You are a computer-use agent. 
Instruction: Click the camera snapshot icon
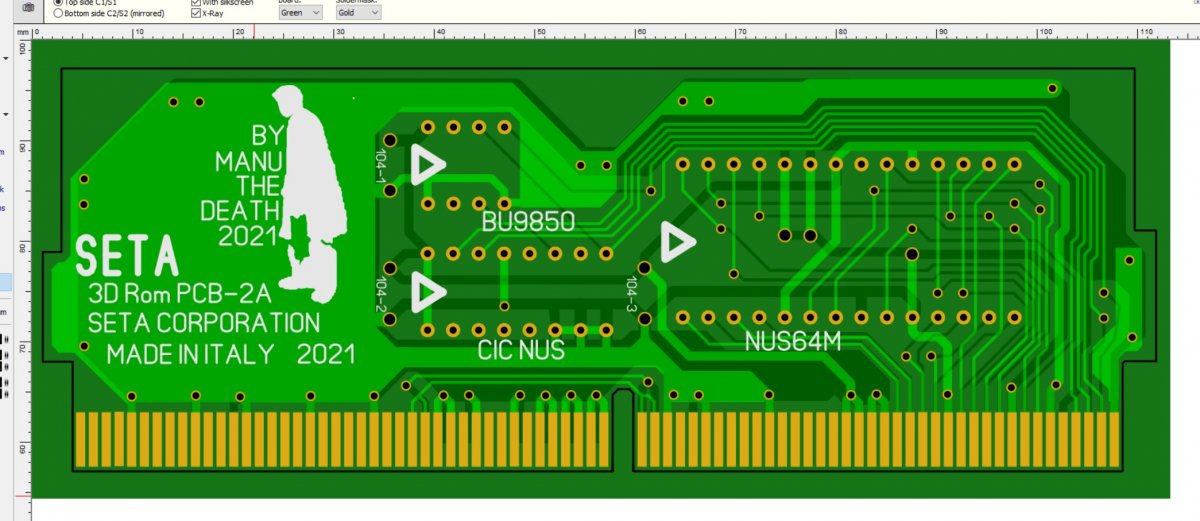click(x=28, y=8)
